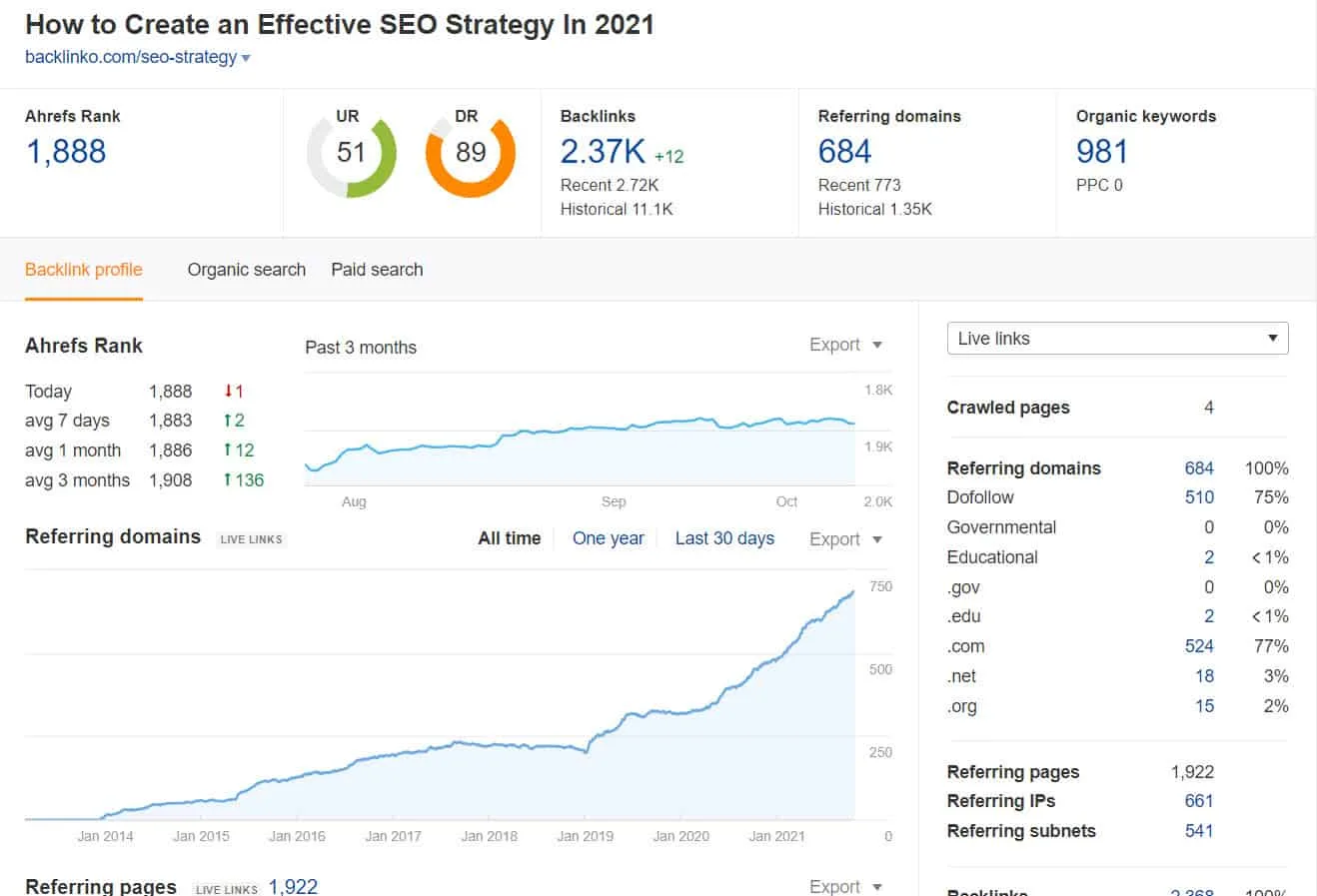The width and height of the screenshot is (1317, 896).
Task: Select the One year time filter
Action: click(x=609, y=538)
